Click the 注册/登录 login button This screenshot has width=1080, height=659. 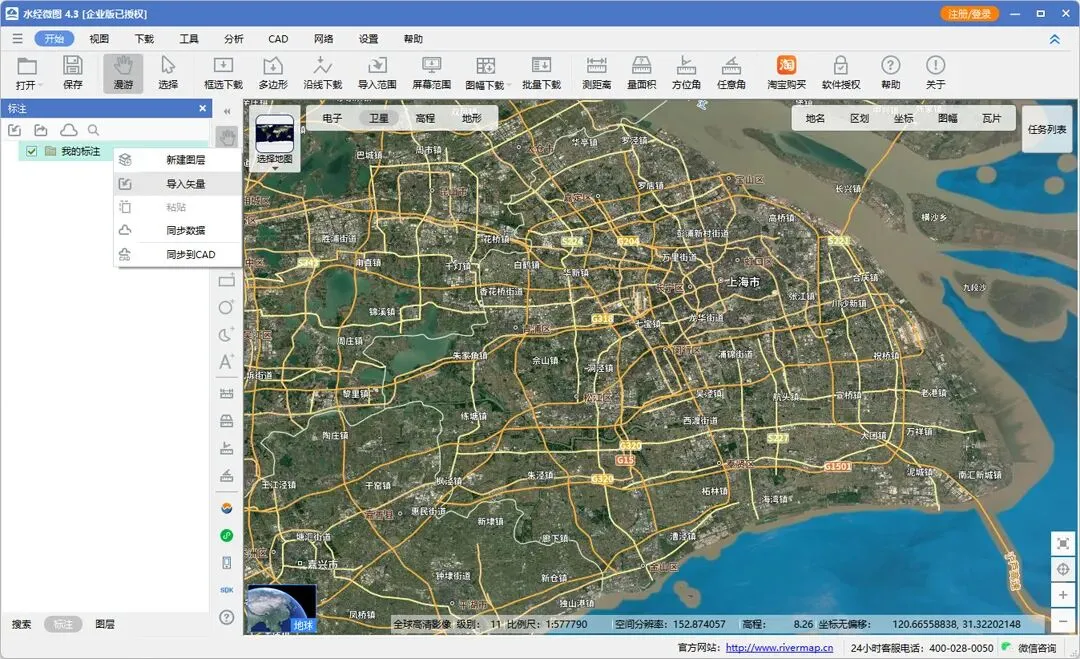[969, 14]
